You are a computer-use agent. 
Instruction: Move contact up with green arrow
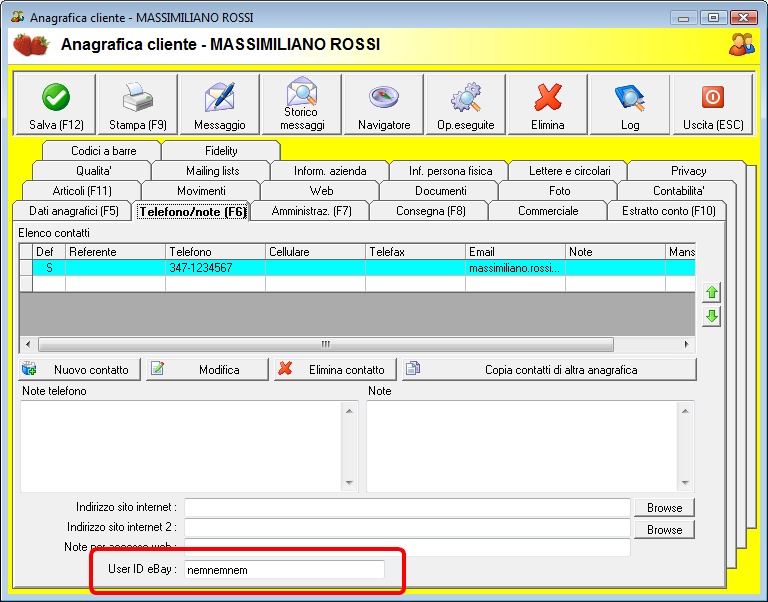[711, 293]
